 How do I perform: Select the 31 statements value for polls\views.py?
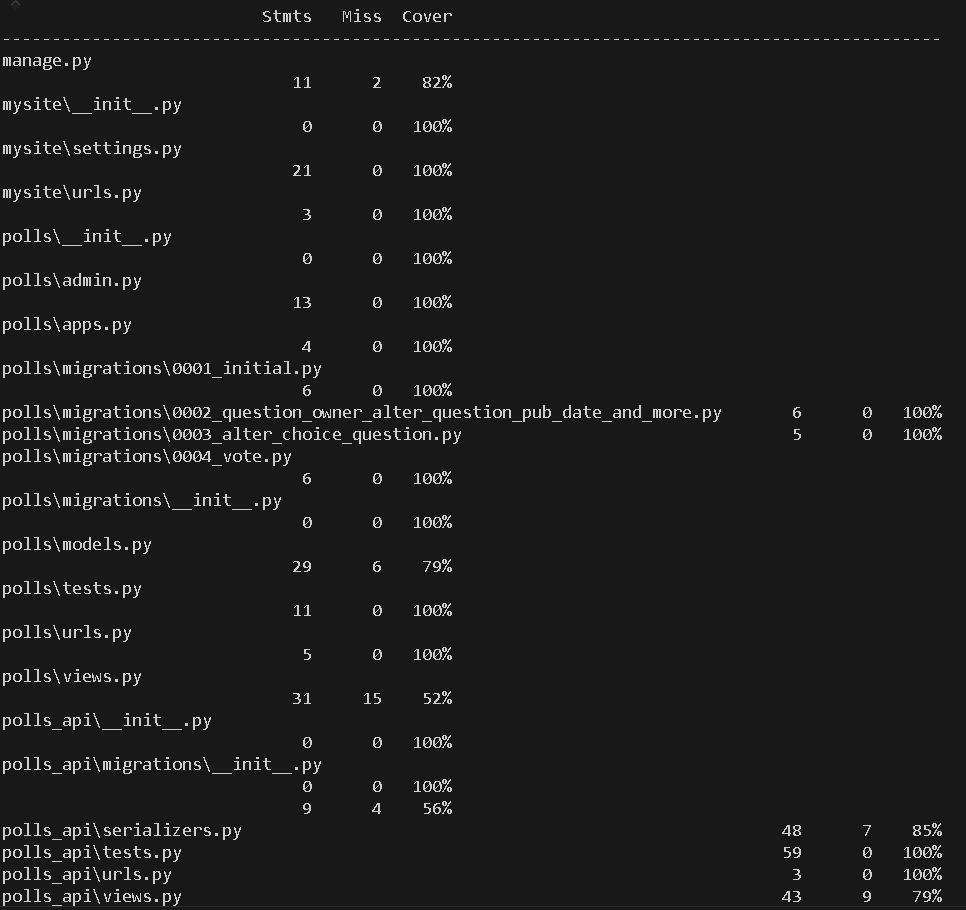pyautogui.click(x=302, y=699)
